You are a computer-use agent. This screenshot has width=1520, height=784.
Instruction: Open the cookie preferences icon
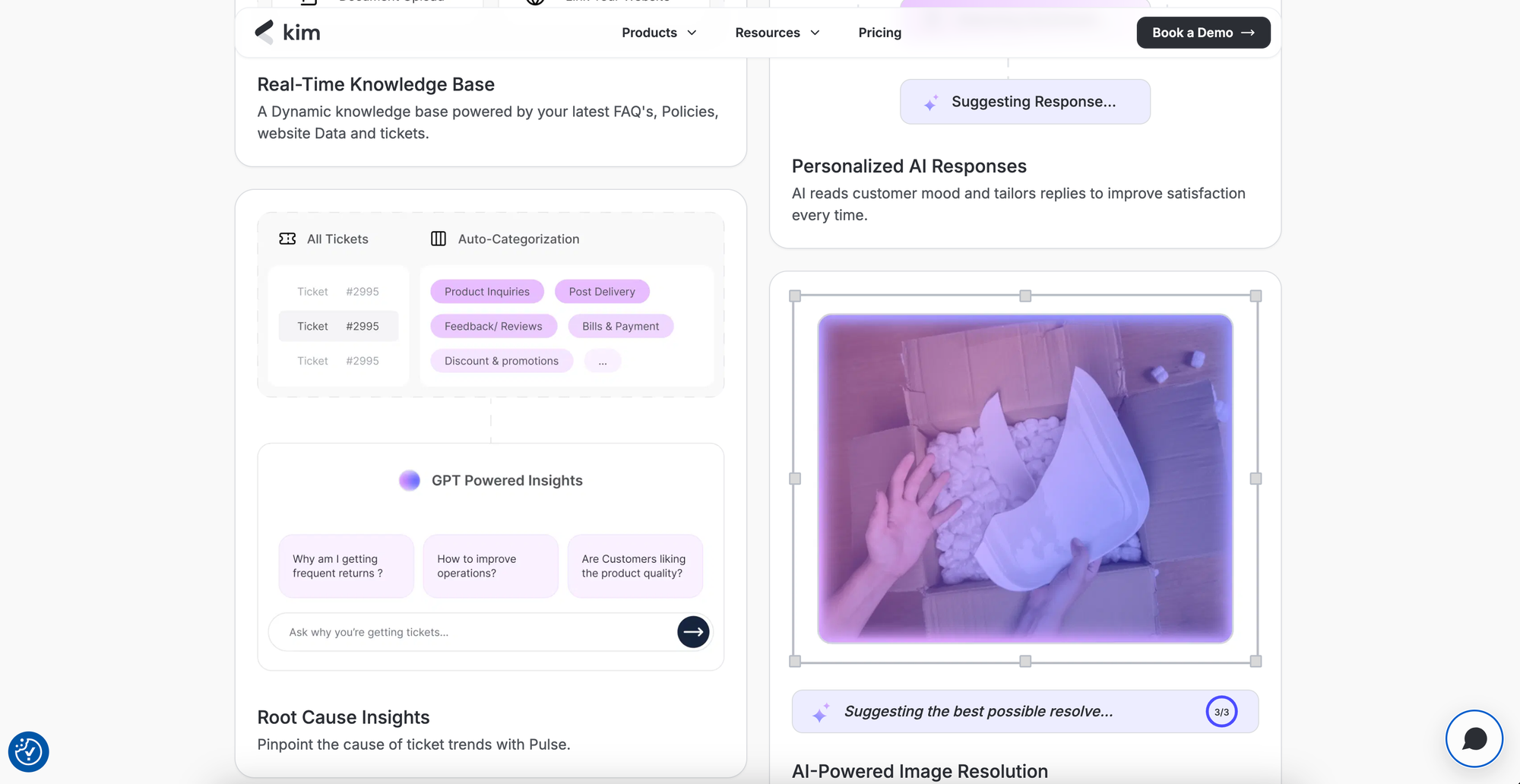[x=29, y=751]
